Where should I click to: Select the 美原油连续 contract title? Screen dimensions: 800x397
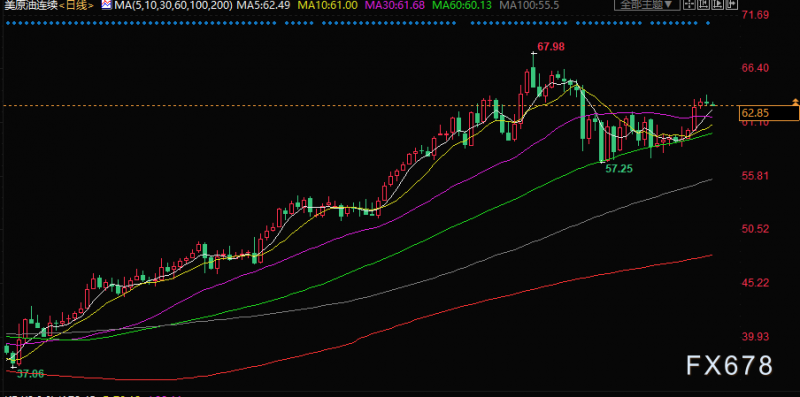click(x=31, y=6)
